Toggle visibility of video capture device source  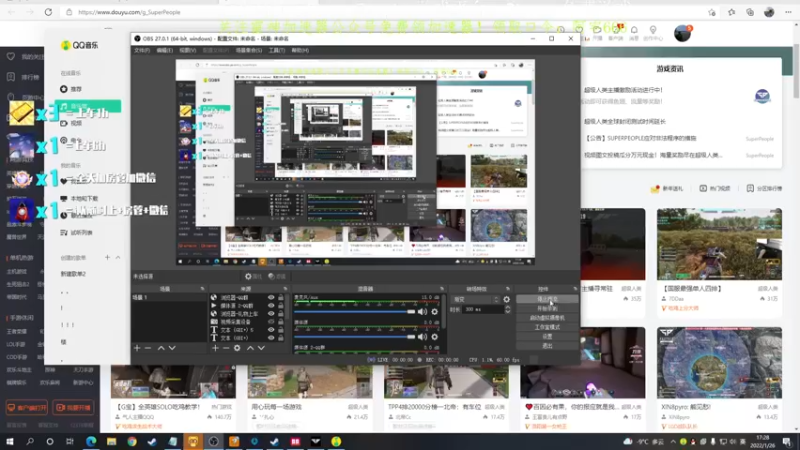point(271,322)
